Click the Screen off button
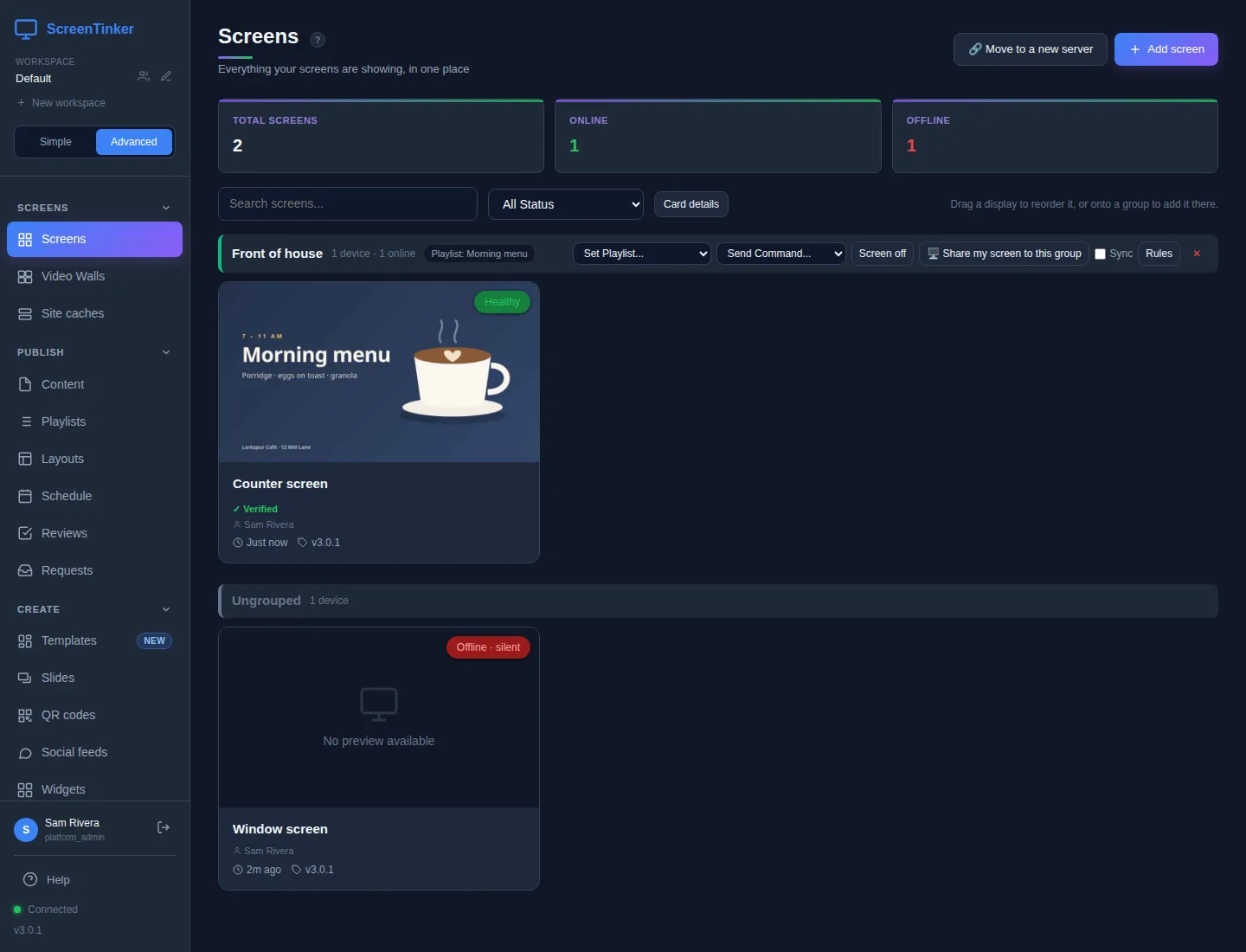The image size is (1246, 952). [883, 254]
